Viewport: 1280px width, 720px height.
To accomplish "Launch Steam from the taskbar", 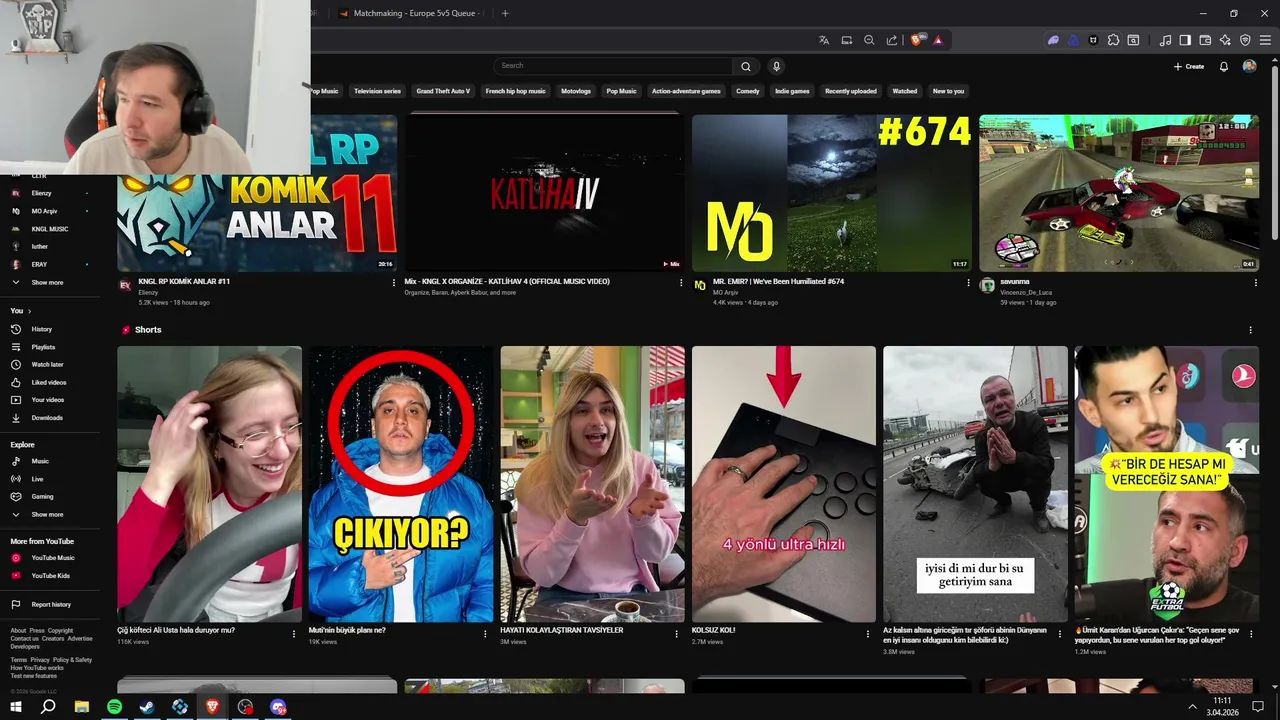I will [147, 706].
